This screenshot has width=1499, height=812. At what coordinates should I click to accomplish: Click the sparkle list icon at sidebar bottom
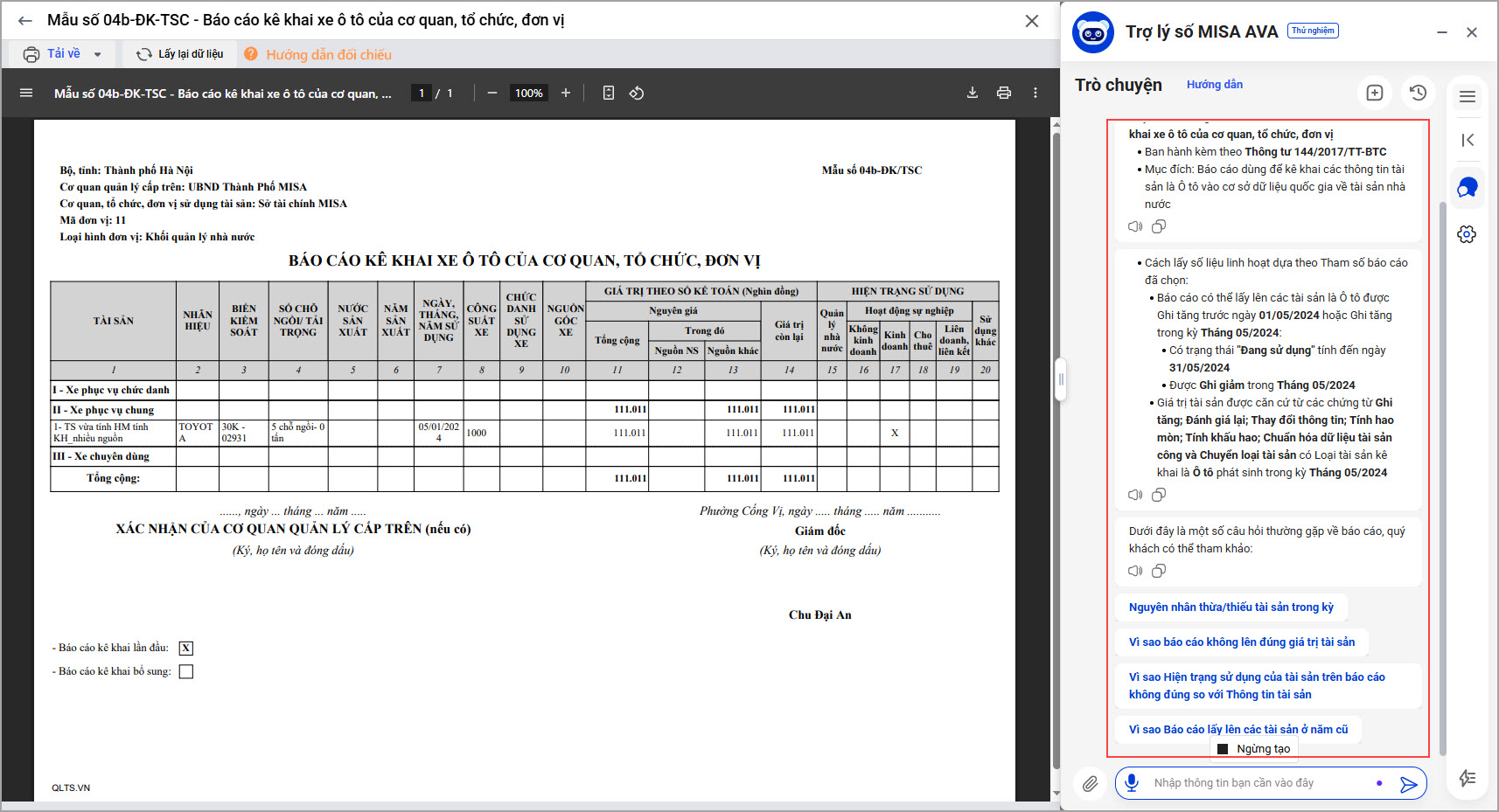click(x=1468, y=778)
